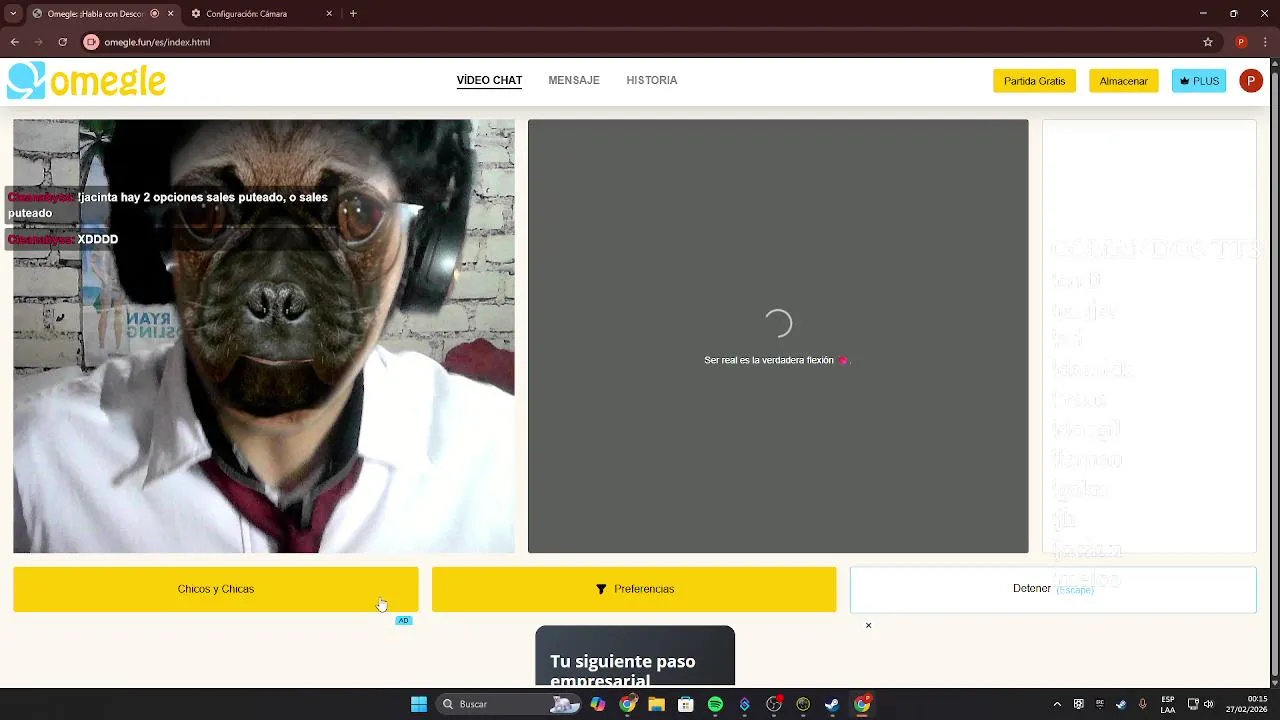Open the HISTORIA tab

[652, 80]
